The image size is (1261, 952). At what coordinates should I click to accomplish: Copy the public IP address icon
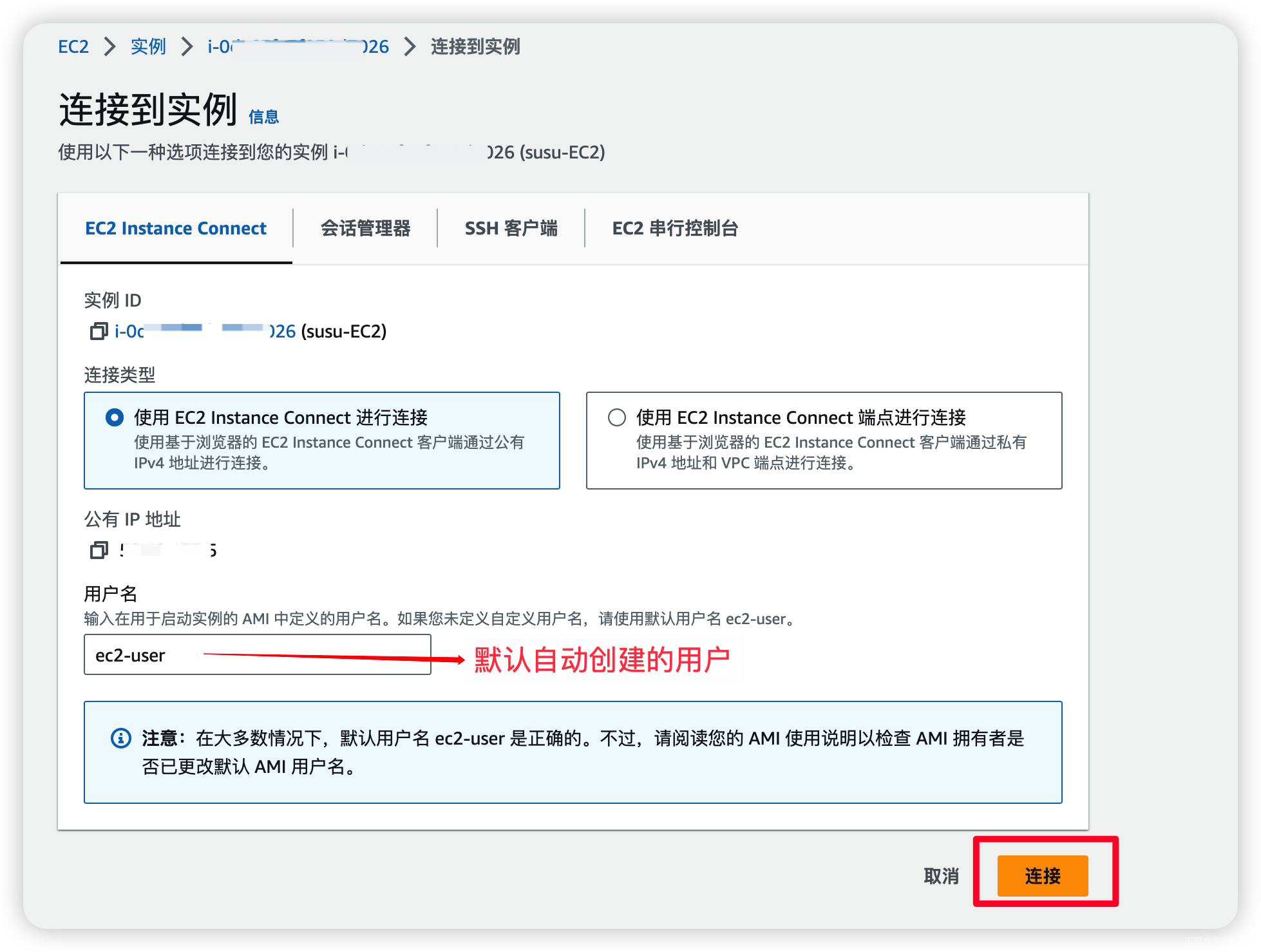click(x=99, y=550)
